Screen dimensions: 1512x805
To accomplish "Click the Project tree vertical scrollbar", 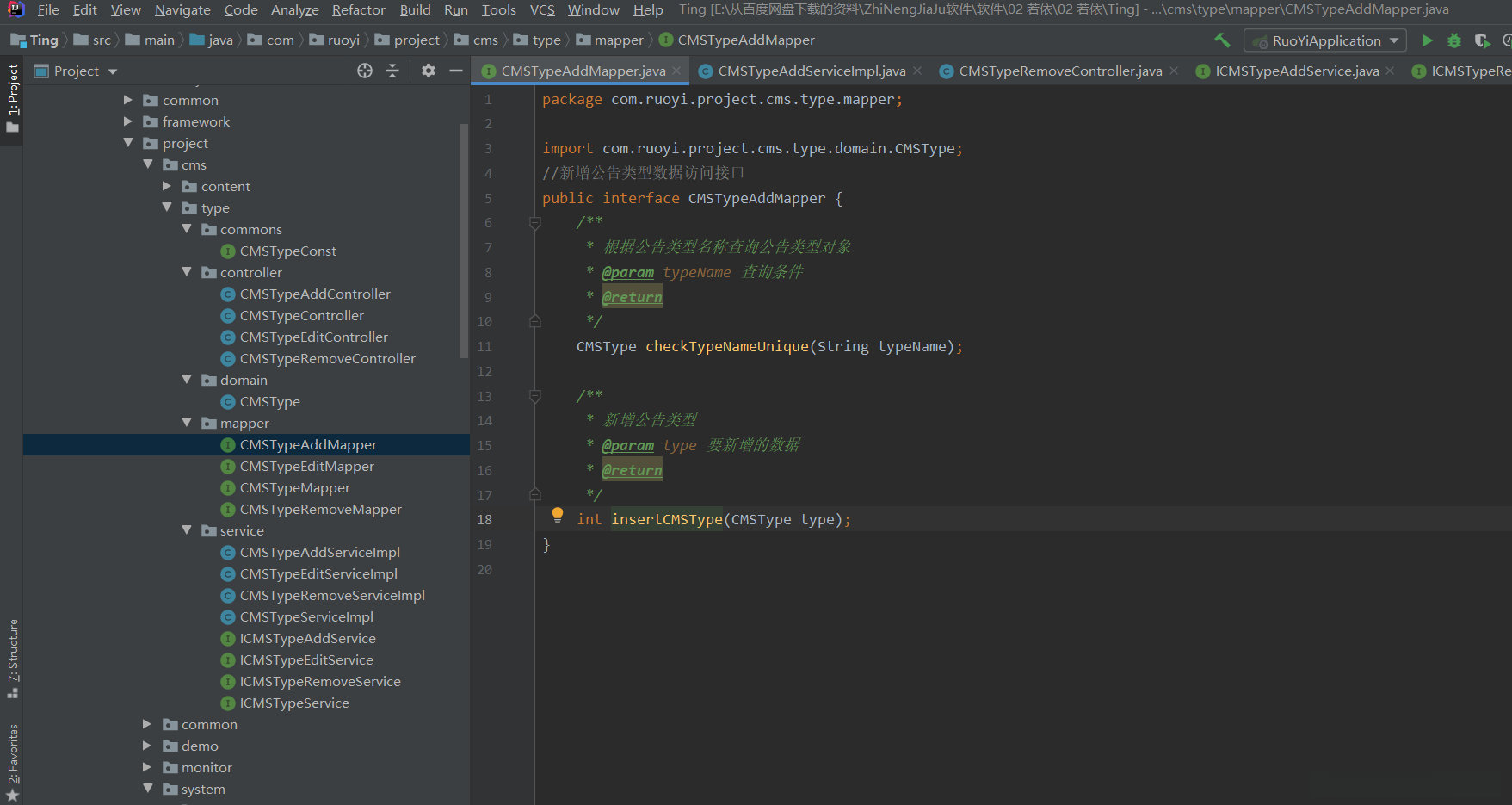I will pos(464,241).
